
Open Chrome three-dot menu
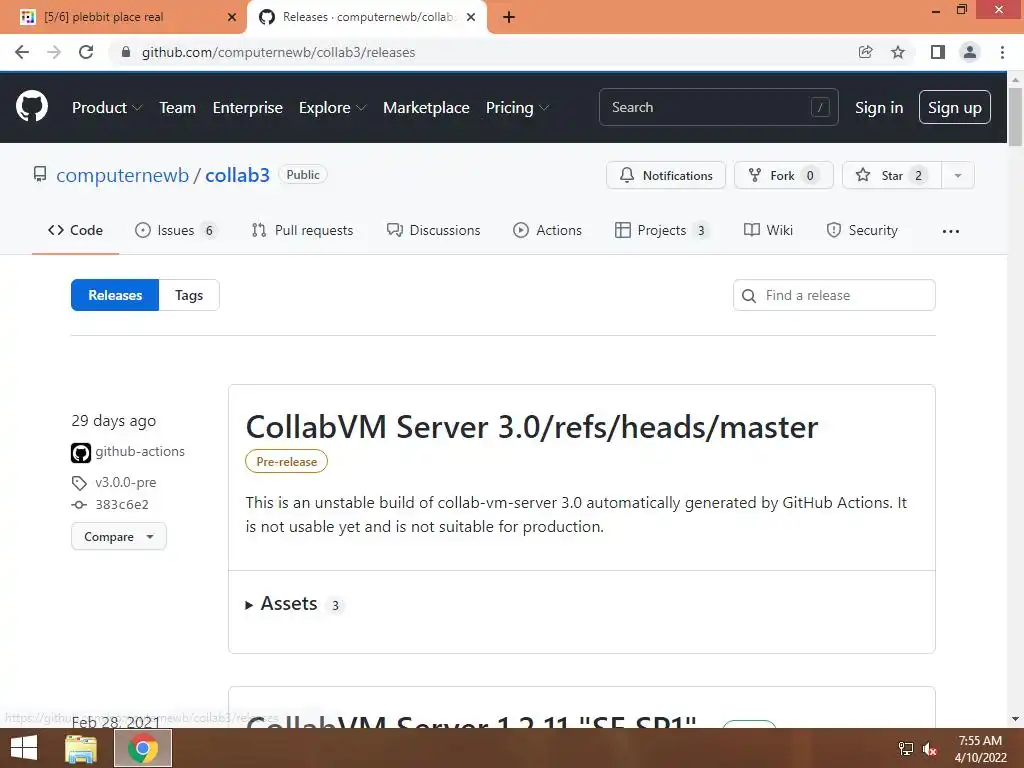1002,52
